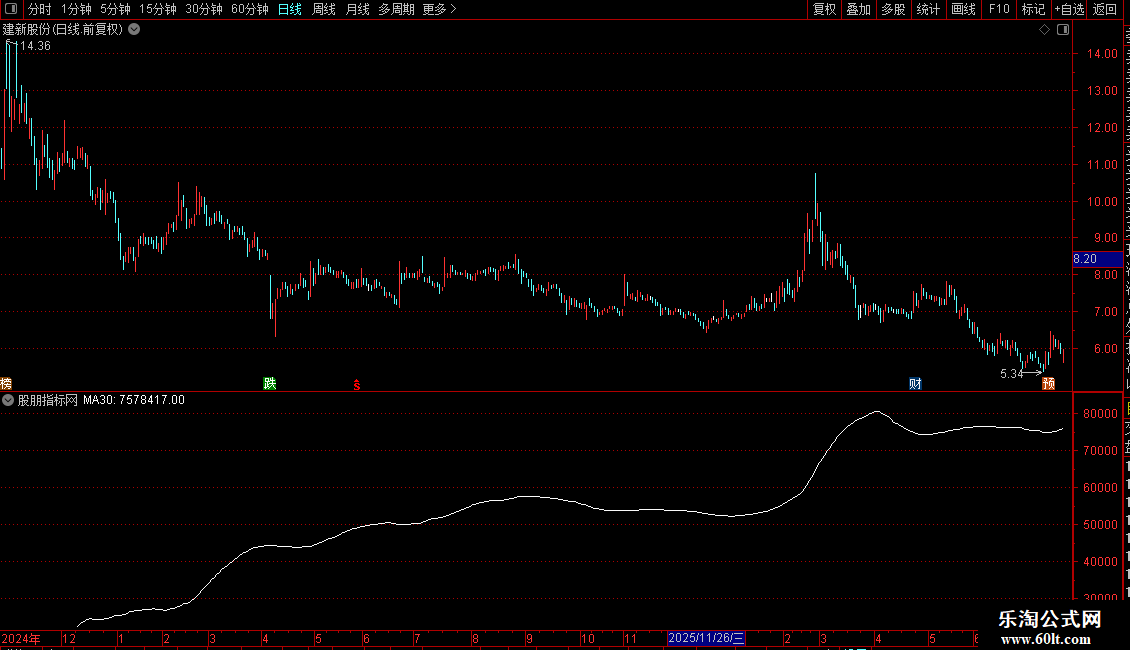
Task: Click the green 跌 event marker
Action: click(x=270, y=383)
